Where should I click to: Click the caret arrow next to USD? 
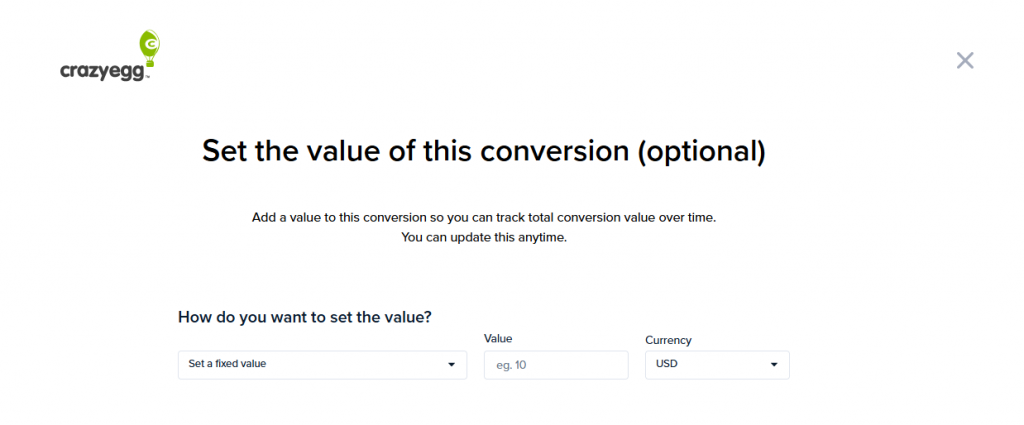pos(774,365)
